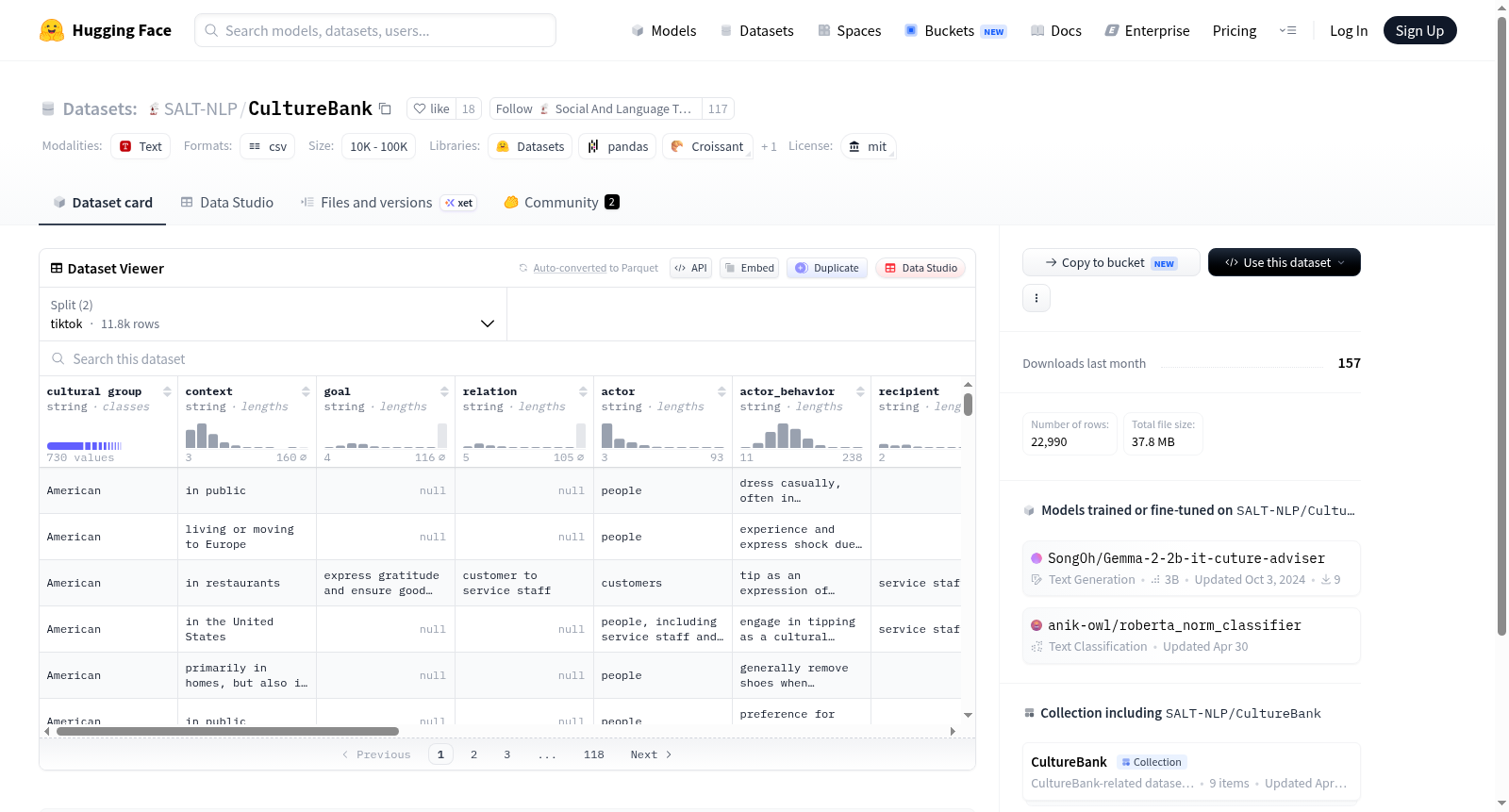Image resolution: width=1509 pixels, height=812 pixels.
Task: Open Docs in top navigation
Action: point(1055,30)
